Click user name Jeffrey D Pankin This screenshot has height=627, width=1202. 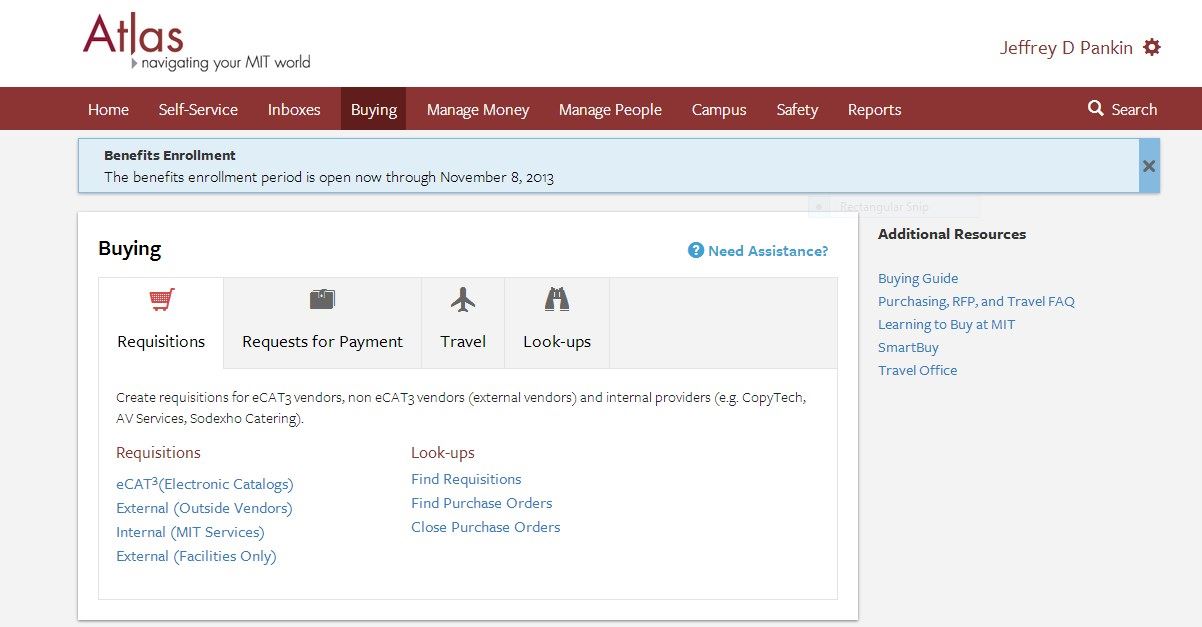coord(1066,48)
